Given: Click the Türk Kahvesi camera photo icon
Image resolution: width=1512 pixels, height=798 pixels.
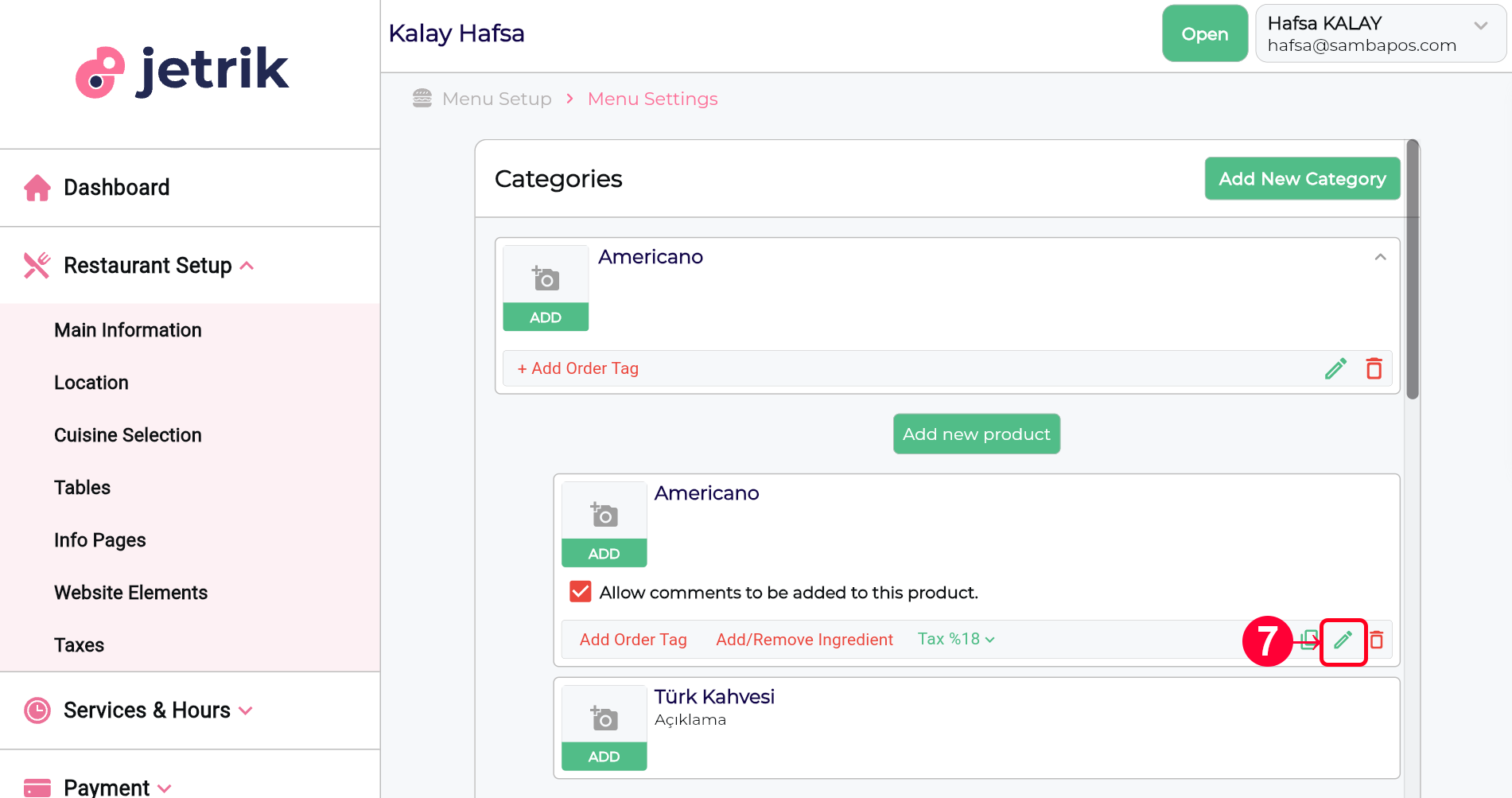Looking at the screenshot, I should [604, 718].
